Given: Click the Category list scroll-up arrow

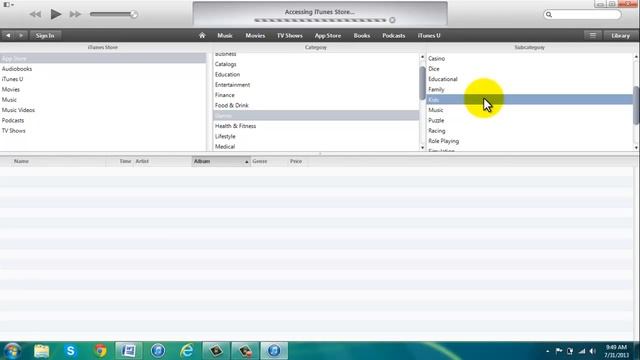Looking at the screenshot, I should (x=422, y=57).
